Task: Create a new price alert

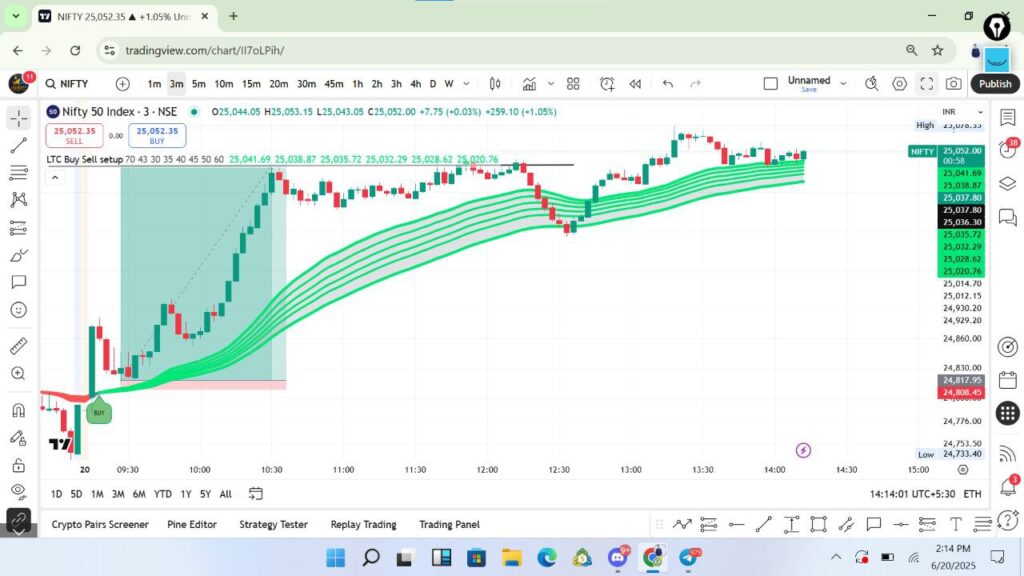Action: pos(607,84)
